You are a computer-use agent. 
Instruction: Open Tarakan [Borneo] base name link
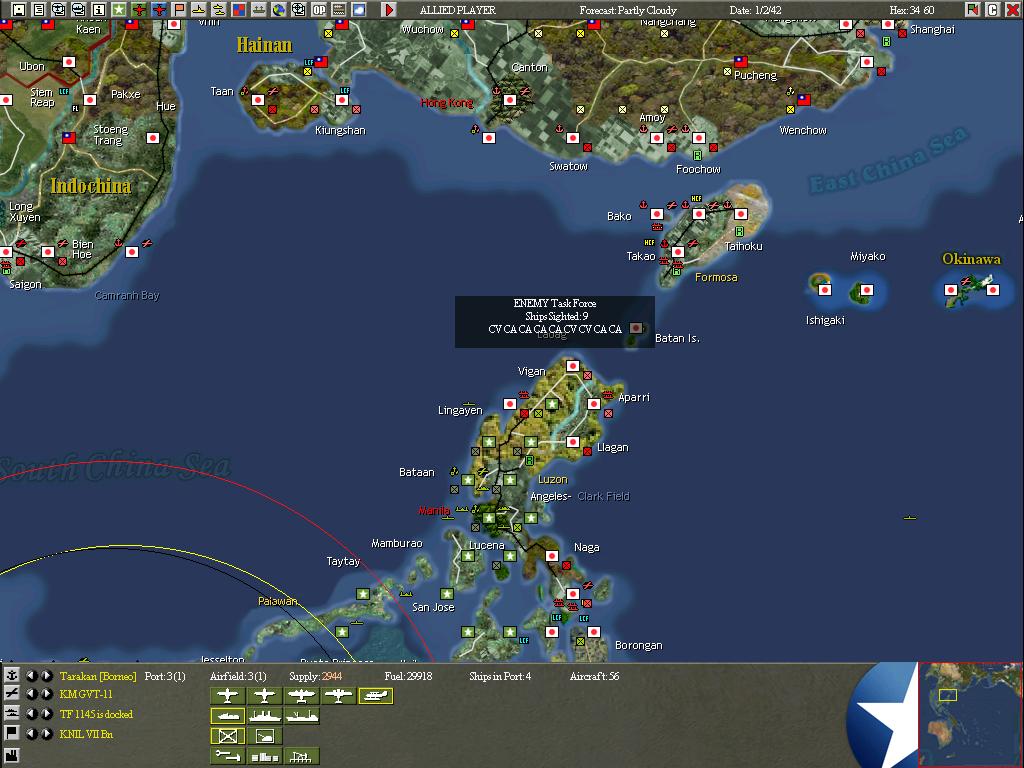pyautogui.click(x=98, y=676)
